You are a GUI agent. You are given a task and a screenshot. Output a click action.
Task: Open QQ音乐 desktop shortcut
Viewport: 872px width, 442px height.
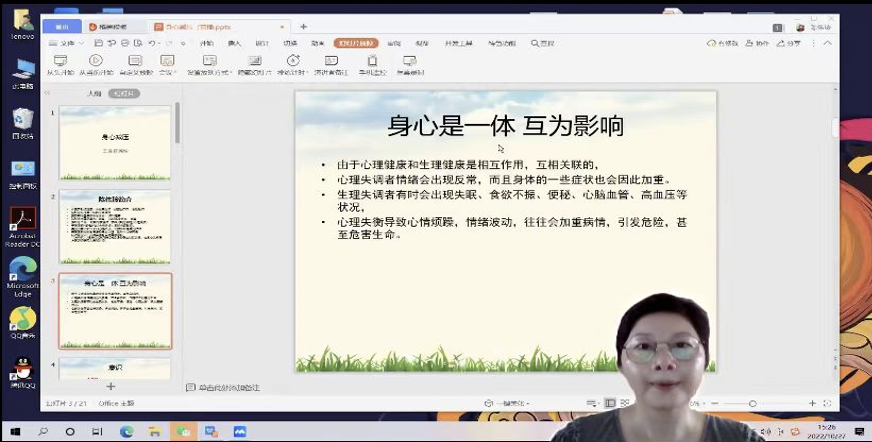point(23,322)
